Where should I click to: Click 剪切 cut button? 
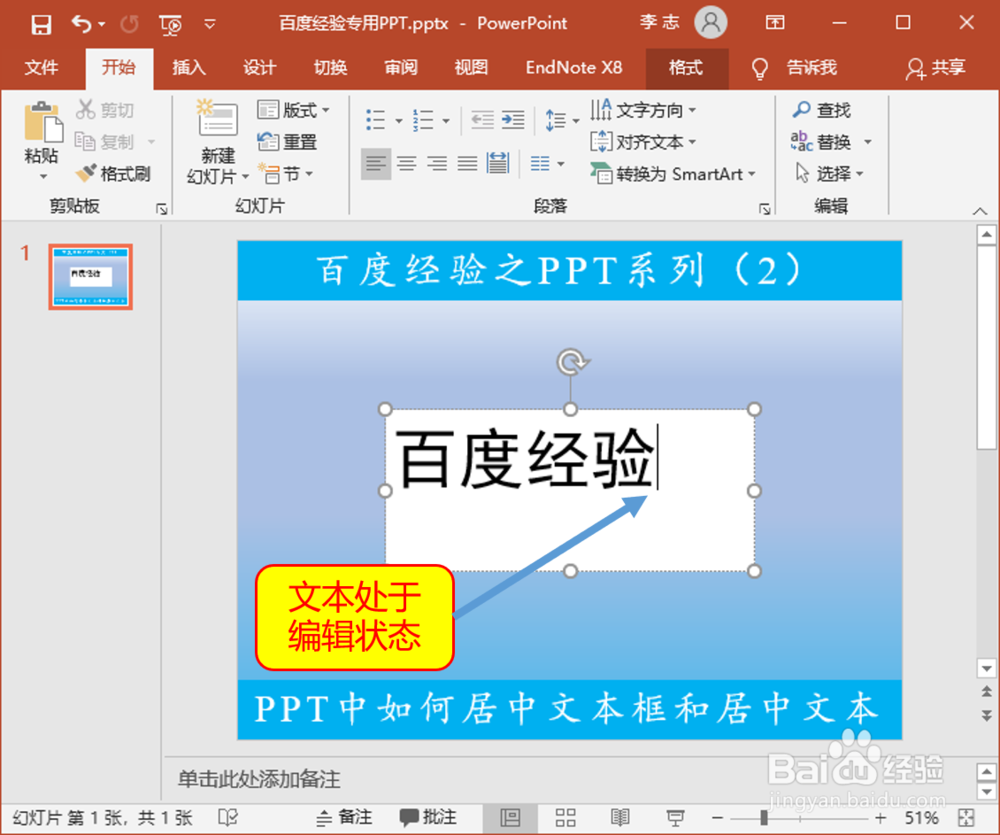coord(105,110)
